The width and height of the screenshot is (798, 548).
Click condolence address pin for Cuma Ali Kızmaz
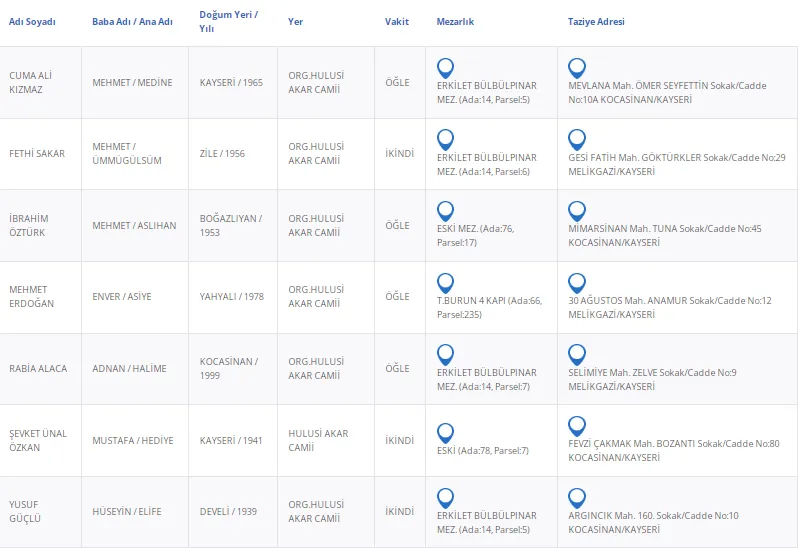576,68
